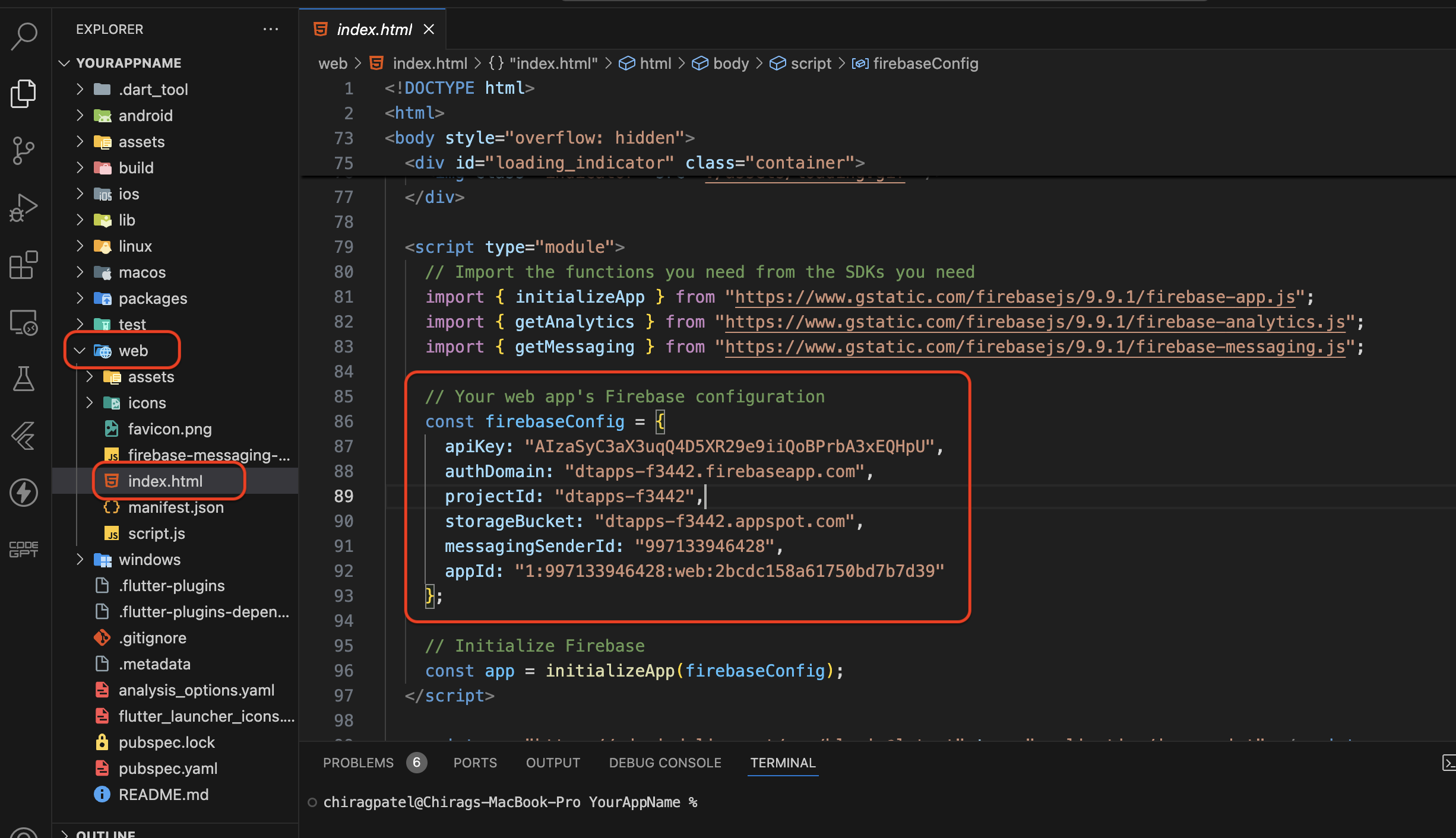Switch to the DEBUG CONSOLE tab
This screenshot has height=838, width=1456.
tap(664, 763)
